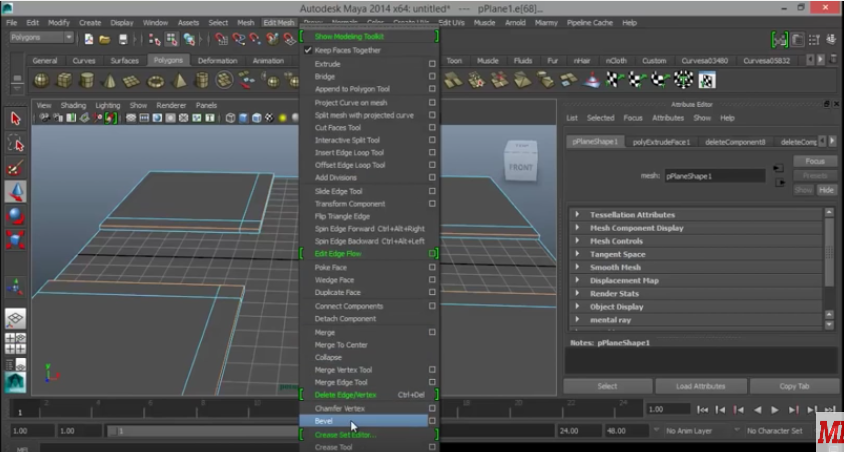Switch to four view layout
This screenshot has height=452, width=844.
[x=16, y=343]
